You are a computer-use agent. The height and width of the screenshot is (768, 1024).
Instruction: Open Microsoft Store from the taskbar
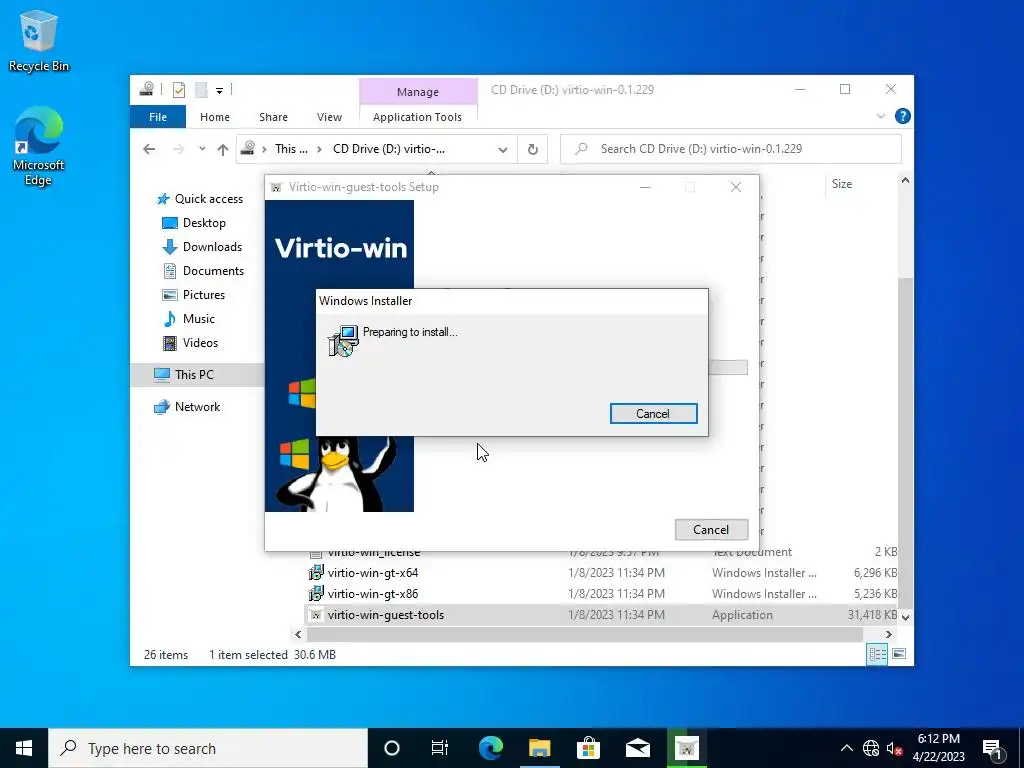[588, 748]
